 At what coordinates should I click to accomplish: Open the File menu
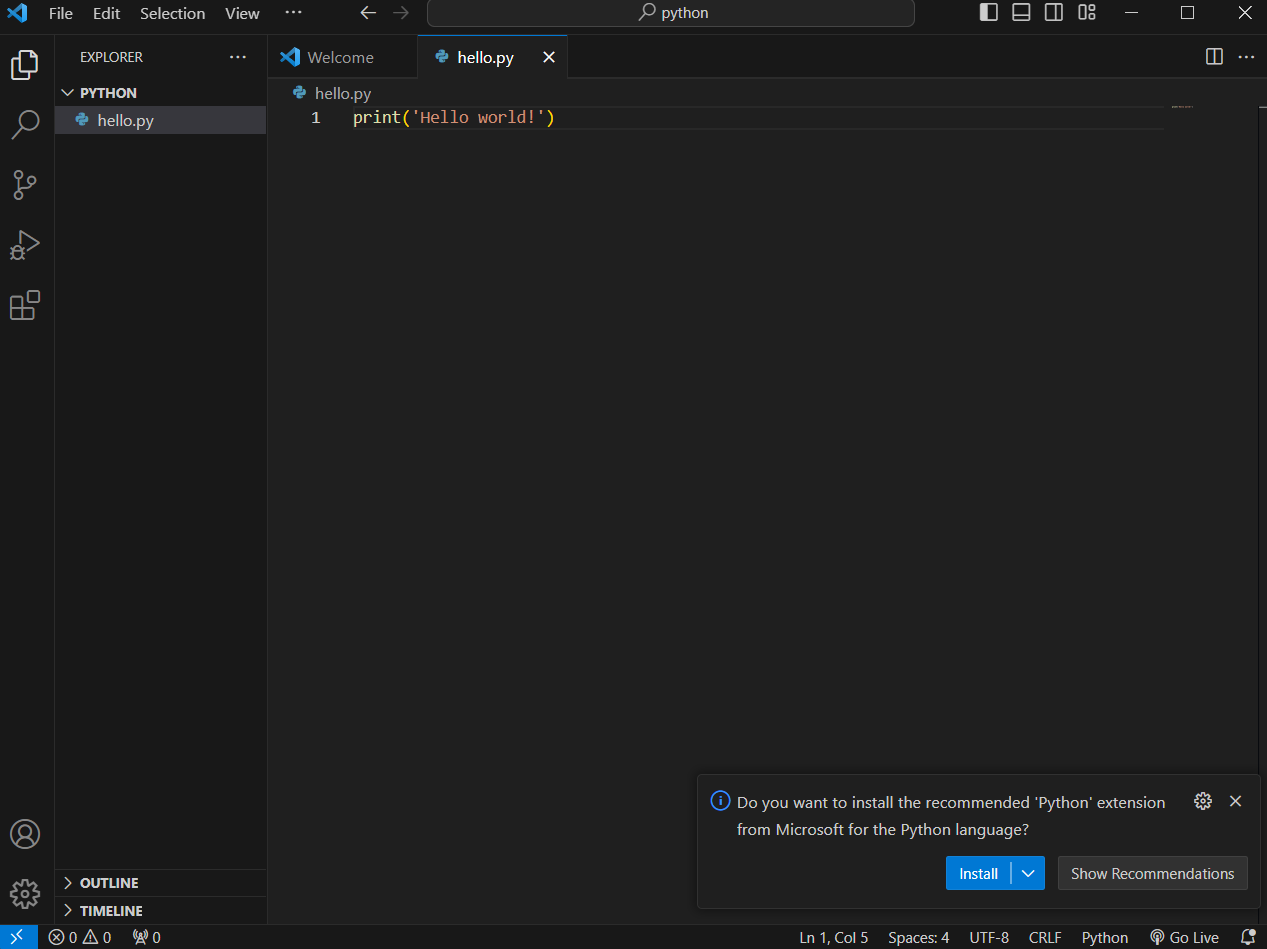[x=61, y=13]
